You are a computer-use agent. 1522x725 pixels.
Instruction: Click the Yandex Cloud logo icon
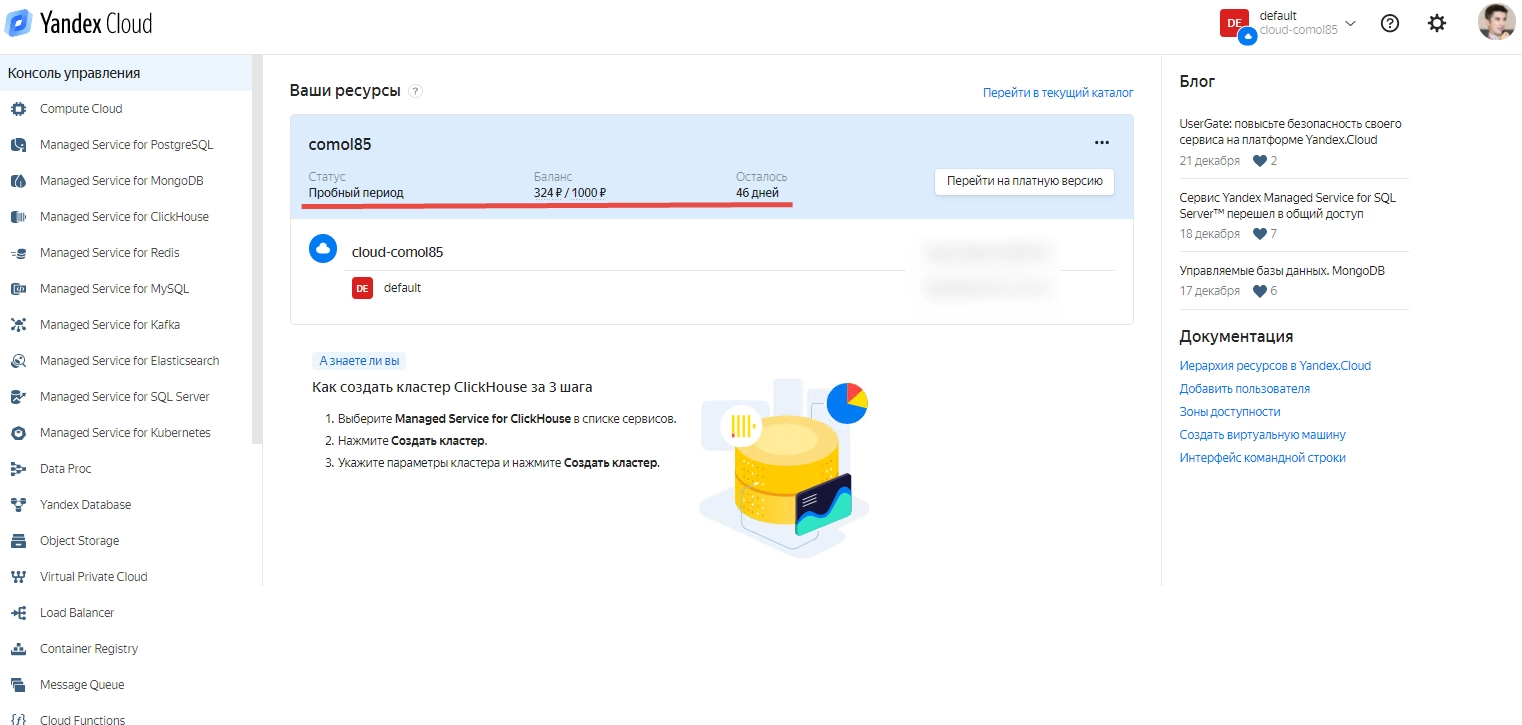pyautogui.click(x=19, y=23)
